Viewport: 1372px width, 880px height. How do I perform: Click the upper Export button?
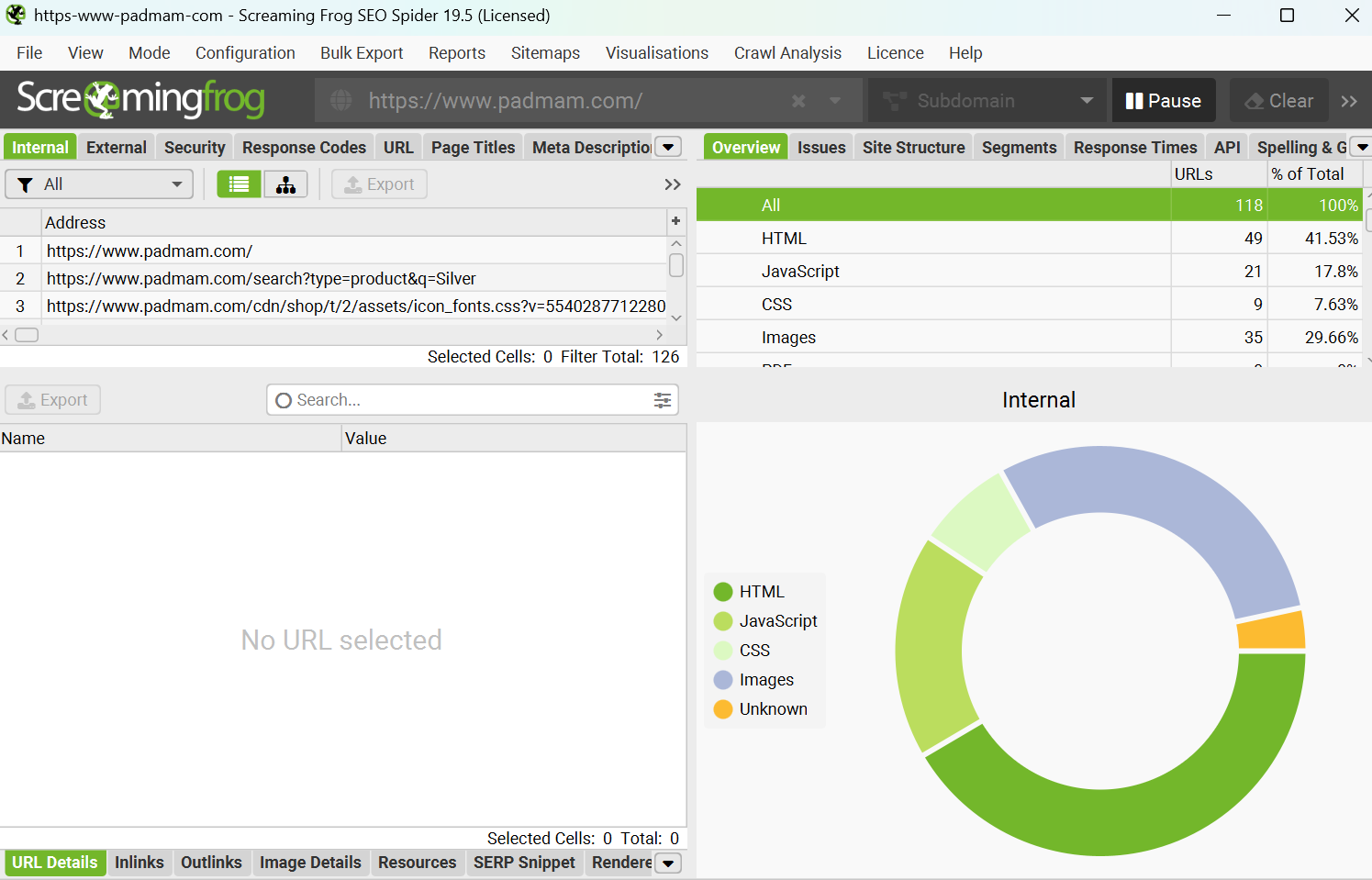[379, 184]
